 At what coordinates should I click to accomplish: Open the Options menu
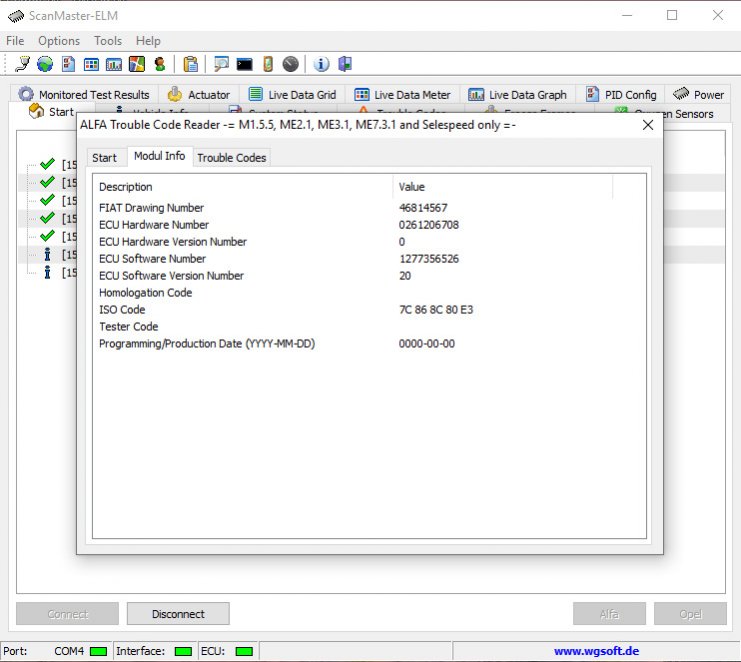59,41
